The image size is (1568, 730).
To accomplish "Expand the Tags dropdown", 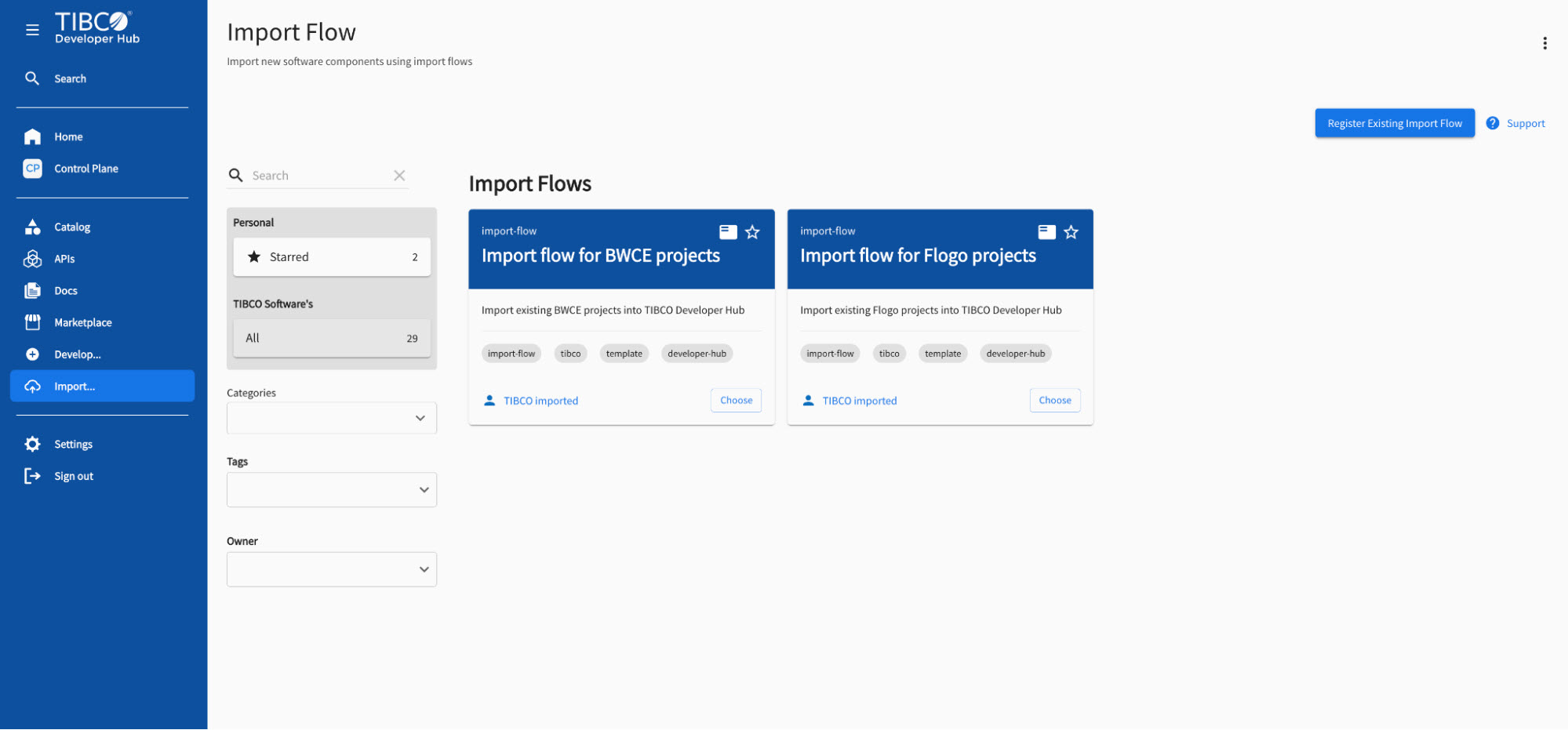I will [332, 490].
